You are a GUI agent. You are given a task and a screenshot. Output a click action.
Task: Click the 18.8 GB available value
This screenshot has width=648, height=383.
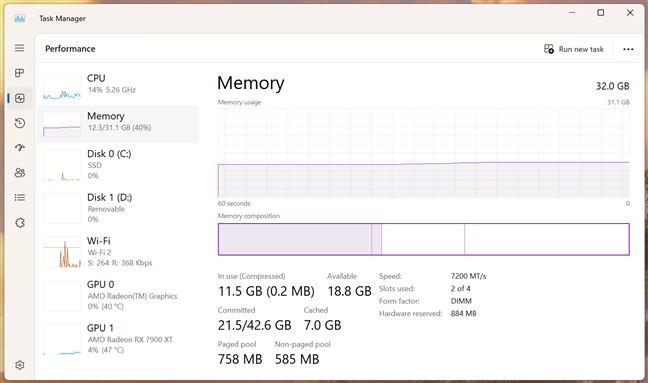pyautogui.click(x=350, y=291)
